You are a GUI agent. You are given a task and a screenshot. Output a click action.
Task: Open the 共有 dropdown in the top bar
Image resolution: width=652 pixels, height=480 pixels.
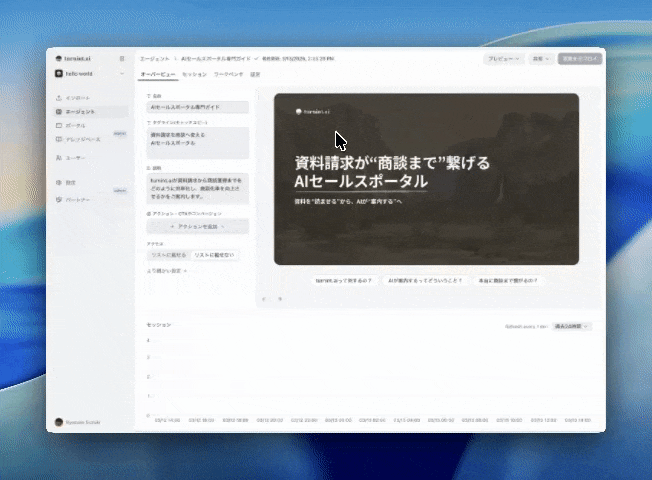[541, 59]
